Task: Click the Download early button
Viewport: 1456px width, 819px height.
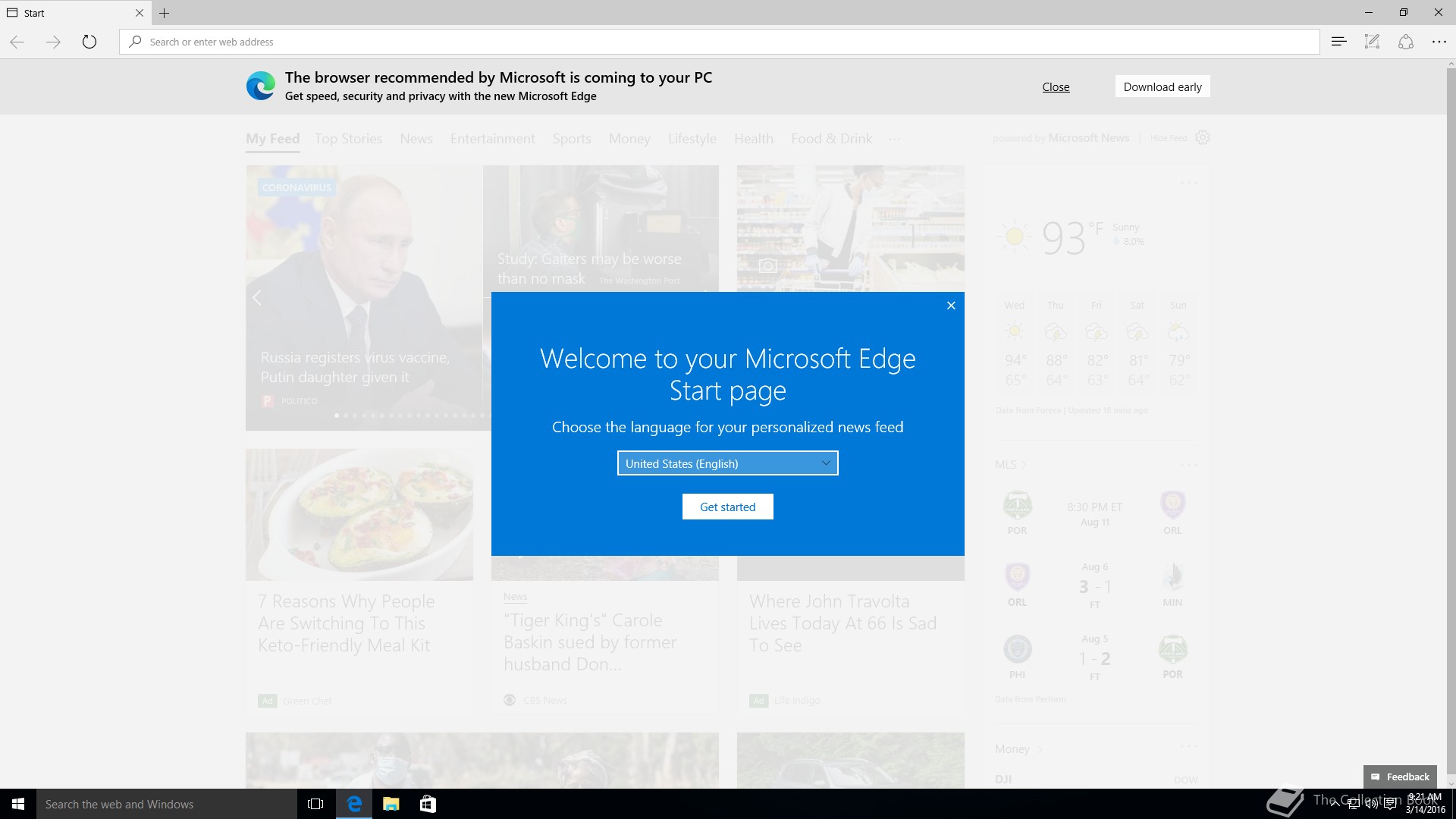Action: tap(1162, 86)
